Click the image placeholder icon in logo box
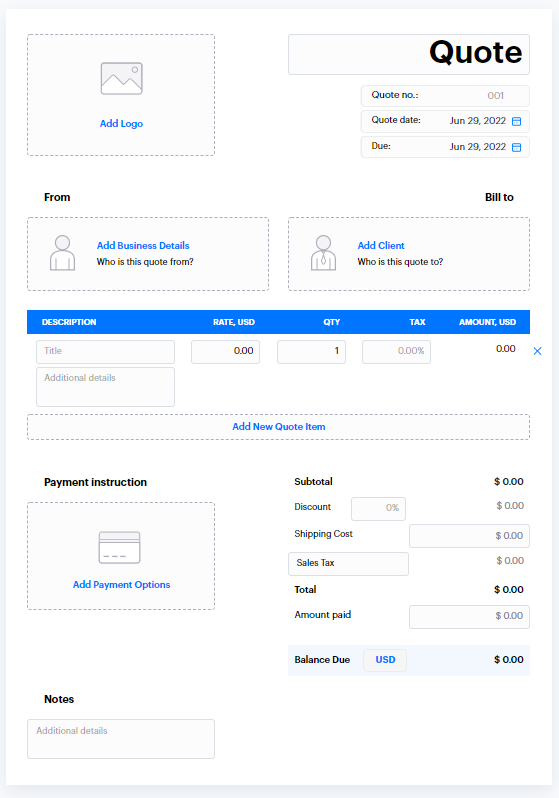Image resolution: width=559 pixels, height=798 pixels. [x=122, y=78]
